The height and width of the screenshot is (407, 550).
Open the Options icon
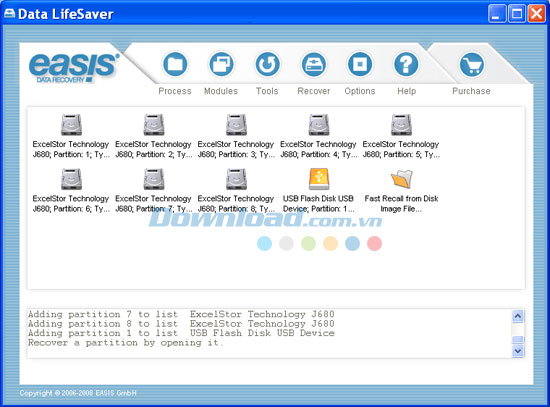click(360, 64)
